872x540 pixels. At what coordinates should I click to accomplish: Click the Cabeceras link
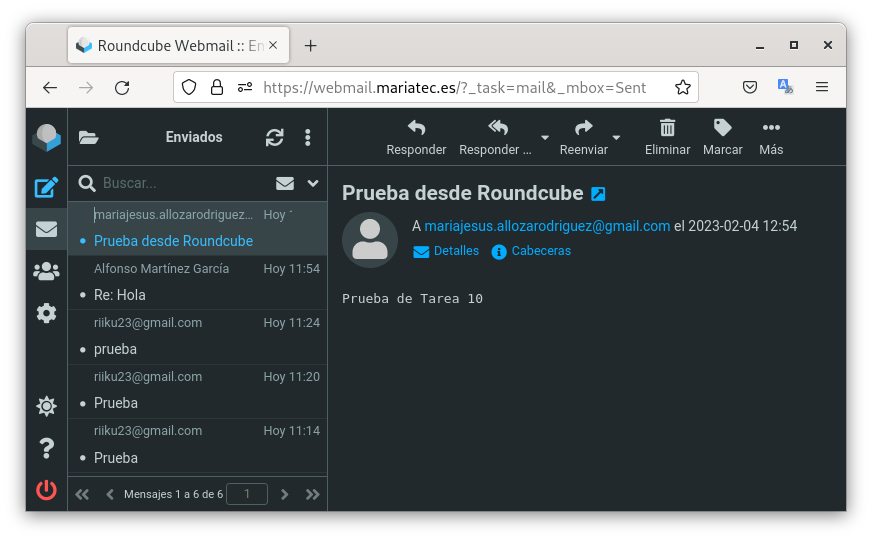pos(531,251)
